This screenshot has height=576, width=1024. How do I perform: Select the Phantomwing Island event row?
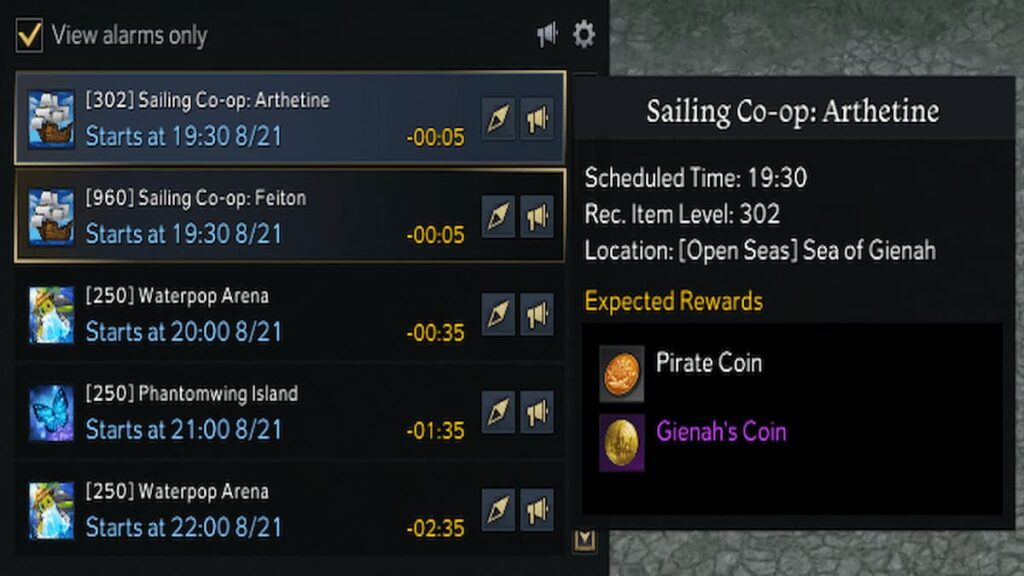250,411
